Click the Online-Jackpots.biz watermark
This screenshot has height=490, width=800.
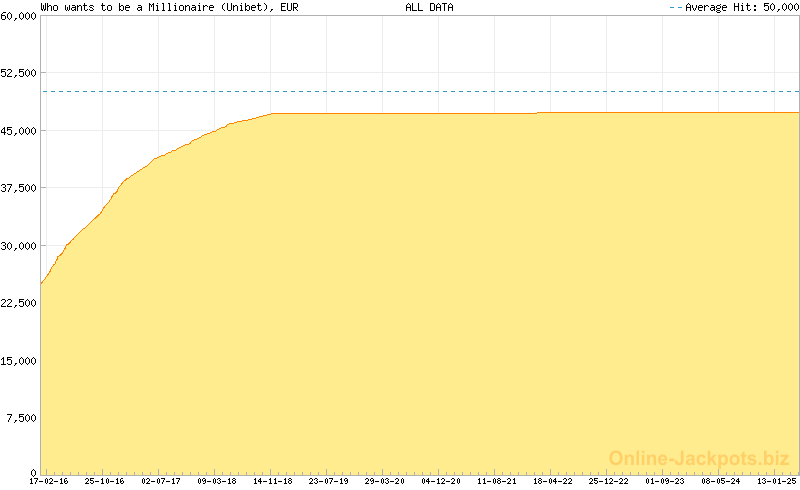(x=700, y=459)
